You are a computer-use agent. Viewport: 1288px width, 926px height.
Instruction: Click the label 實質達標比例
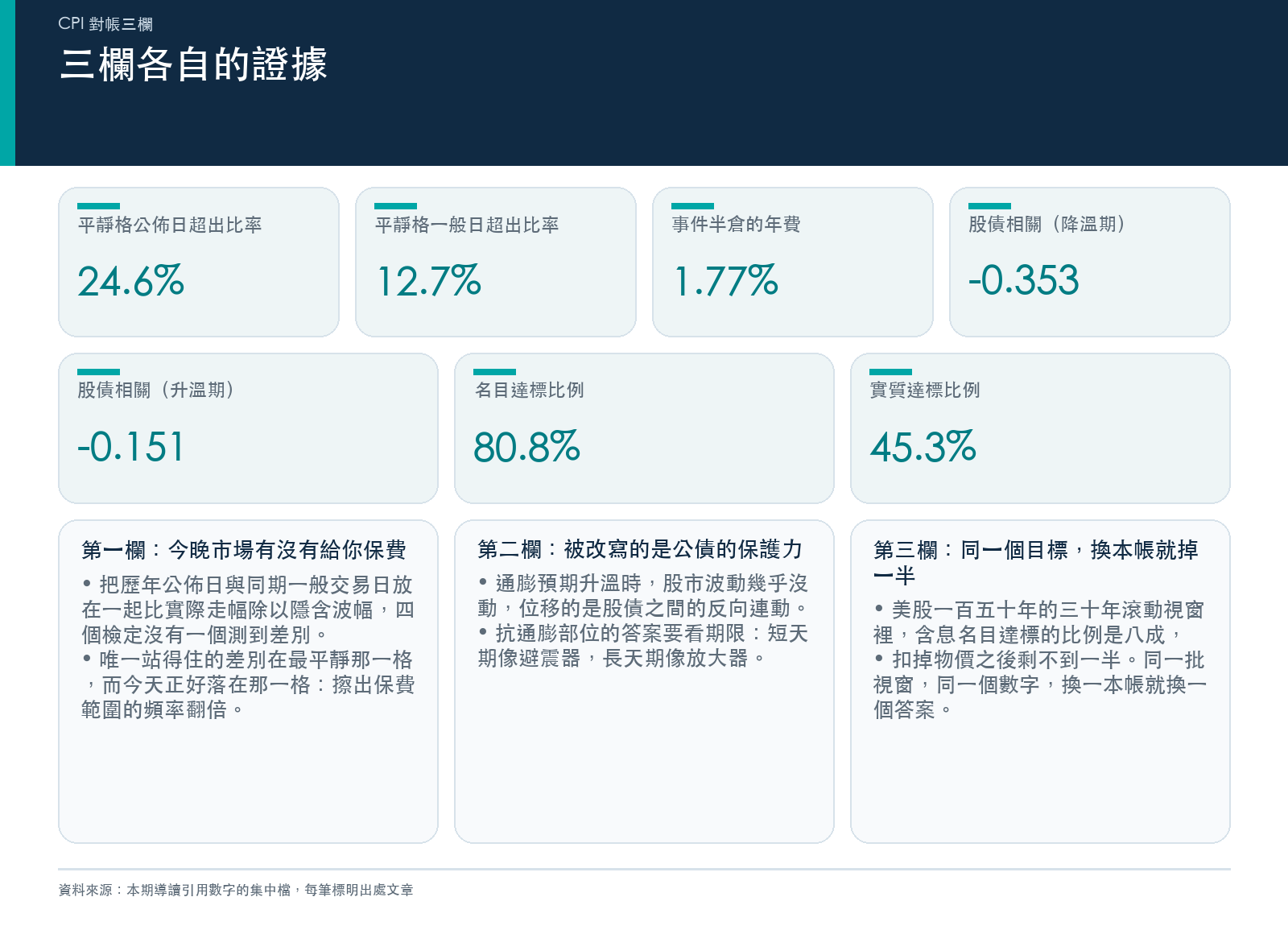[925, 391]
